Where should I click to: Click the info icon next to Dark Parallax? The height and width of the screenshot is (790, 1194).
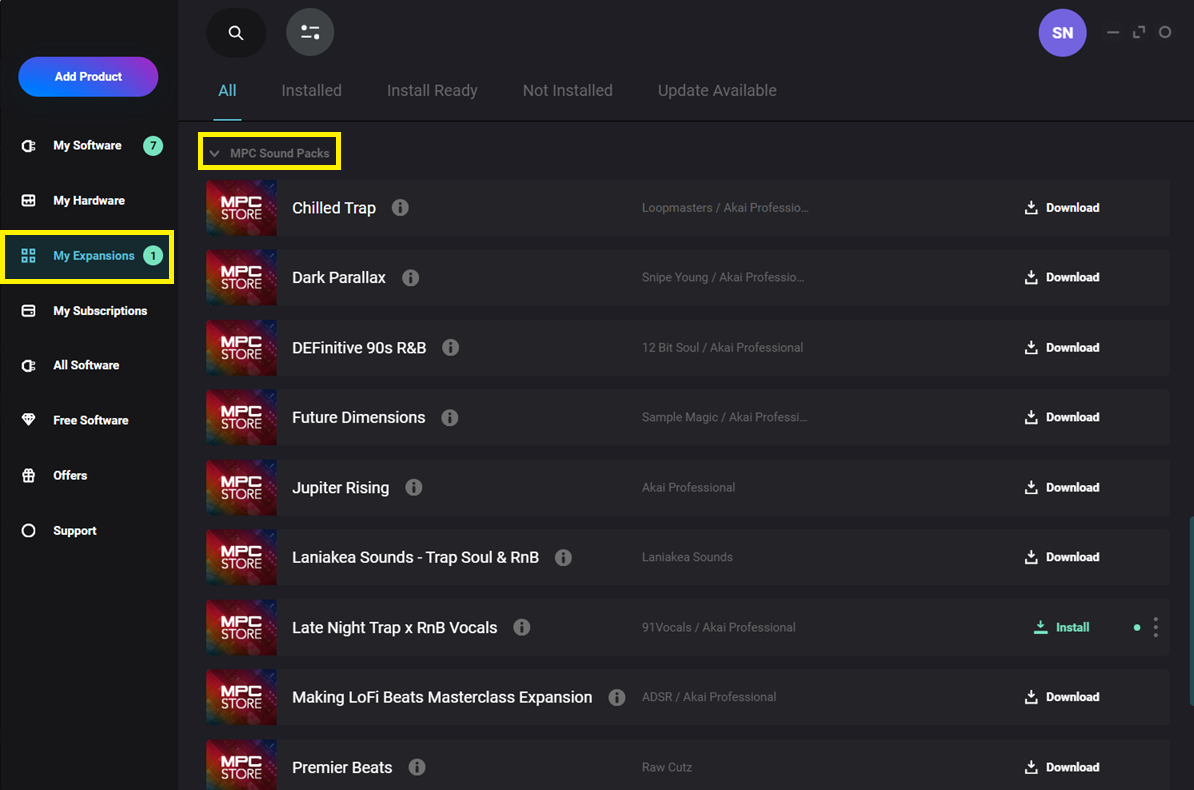pyautogui.click(x=410, y=277)
